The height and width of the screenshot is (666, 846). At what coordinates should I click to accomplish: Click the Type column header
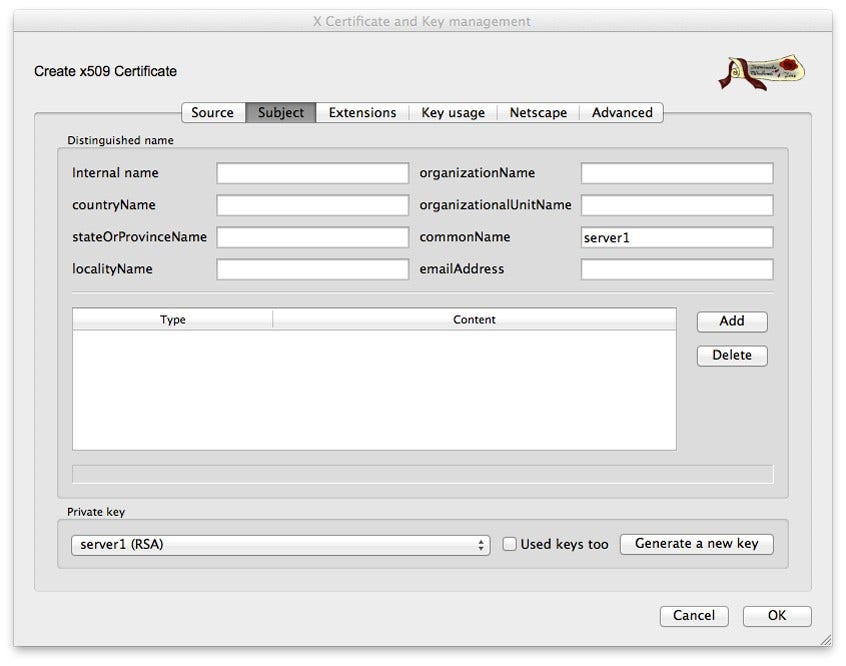[x=172, y=319]
